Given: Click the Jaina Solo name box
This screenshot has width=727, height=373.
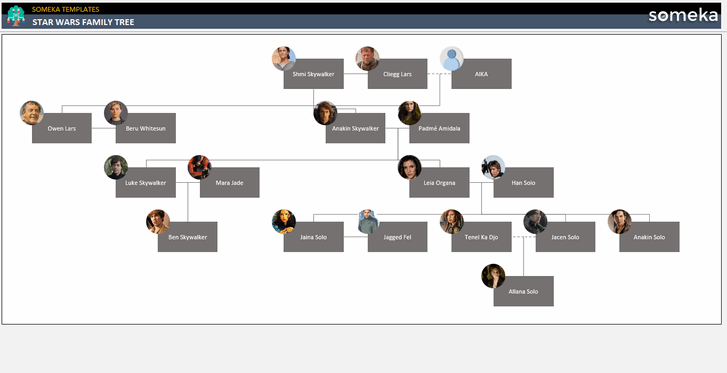Looking at the screenshot, I should point(313,237).
